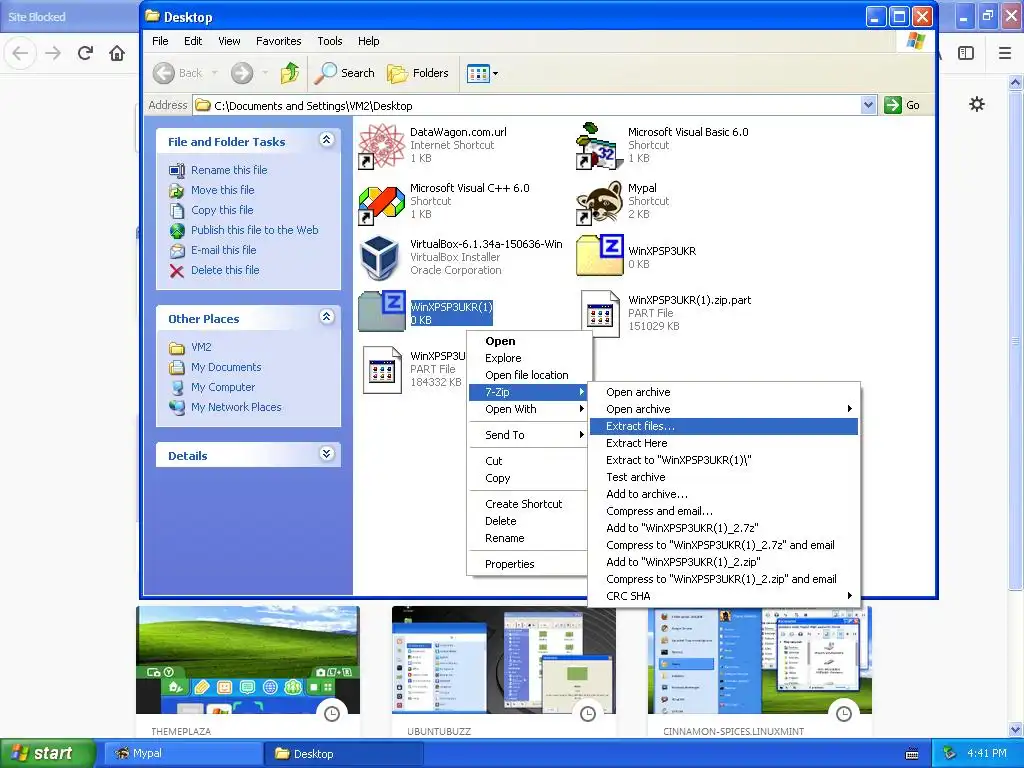Expand the Details panel
Viewport: 1024px width, 768px height.
pyautogui.click(x=327, y=454)
